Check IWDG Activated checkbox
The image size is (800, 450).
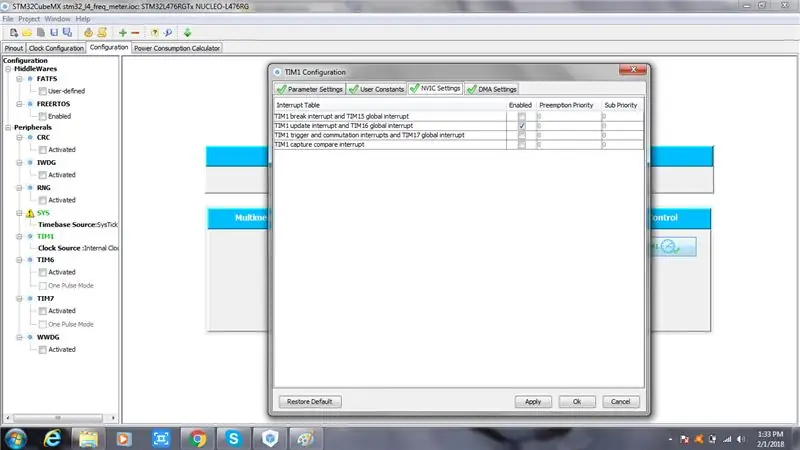[x=43, y=175]
